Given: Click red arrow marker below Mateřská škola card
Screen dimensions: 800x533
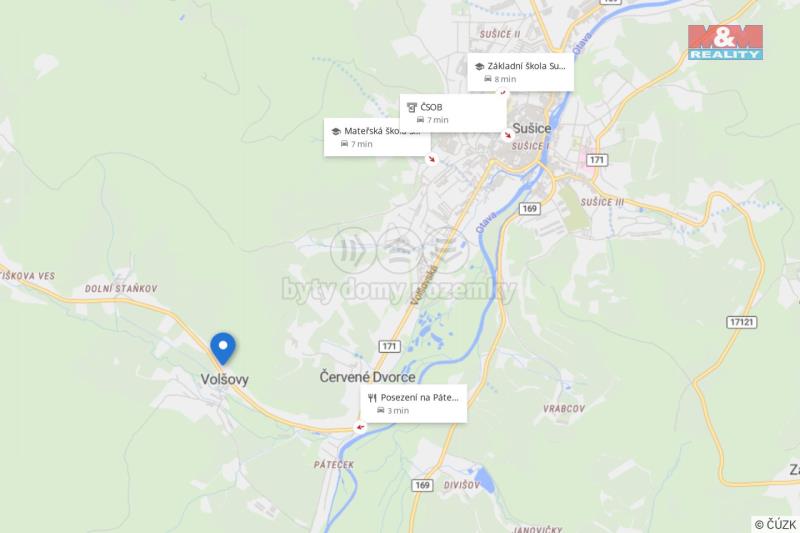Looking at the screenshot, I should (x=432, y=159).
